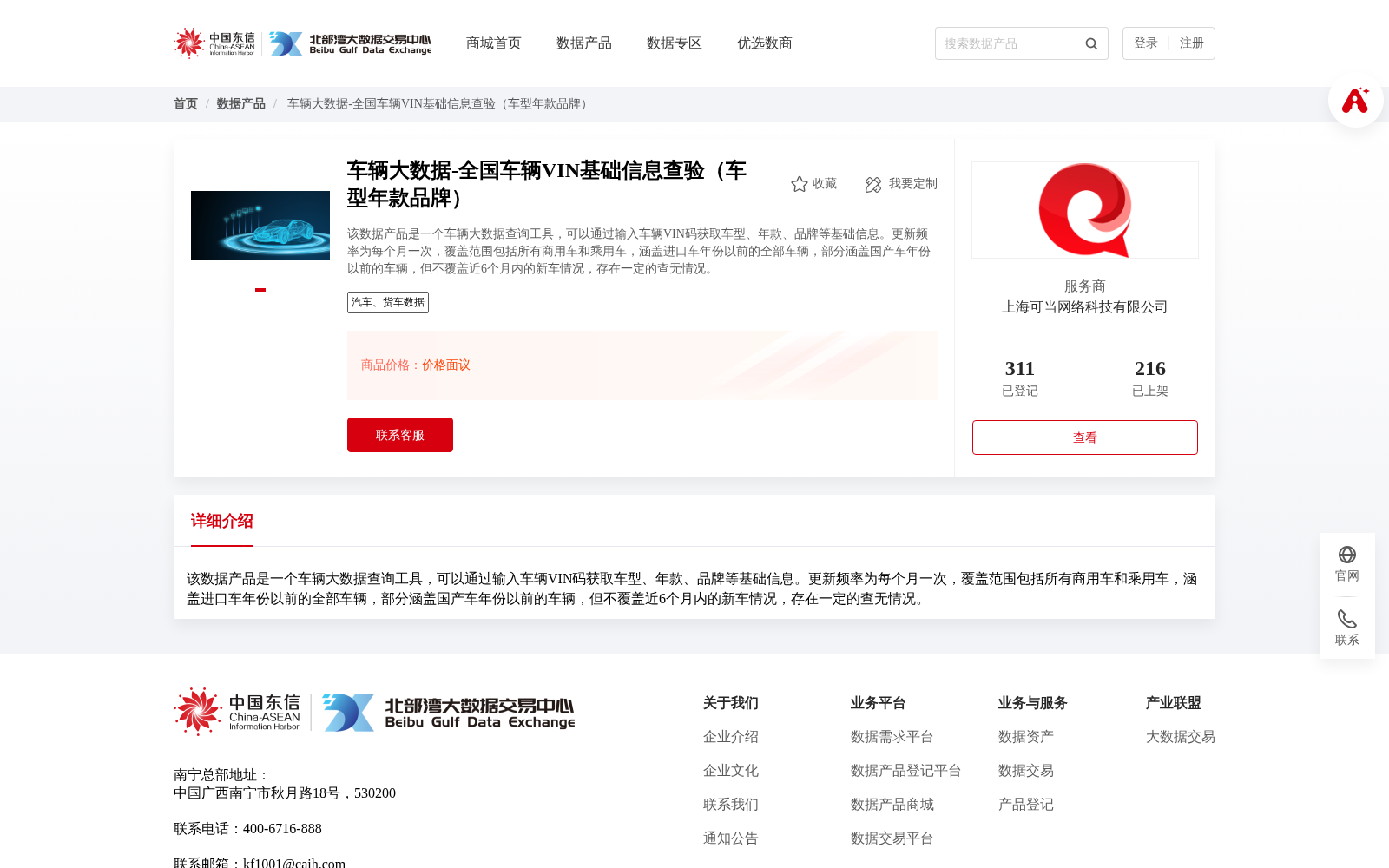This screenshot has width=1389, height=868.
Task: Click the footer China-ASEAN Information Harbor logo
Action: (237, 712)
